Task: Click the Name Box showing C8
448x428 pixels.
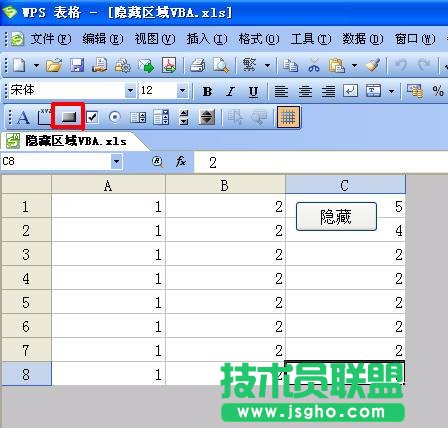Action: 56,162
